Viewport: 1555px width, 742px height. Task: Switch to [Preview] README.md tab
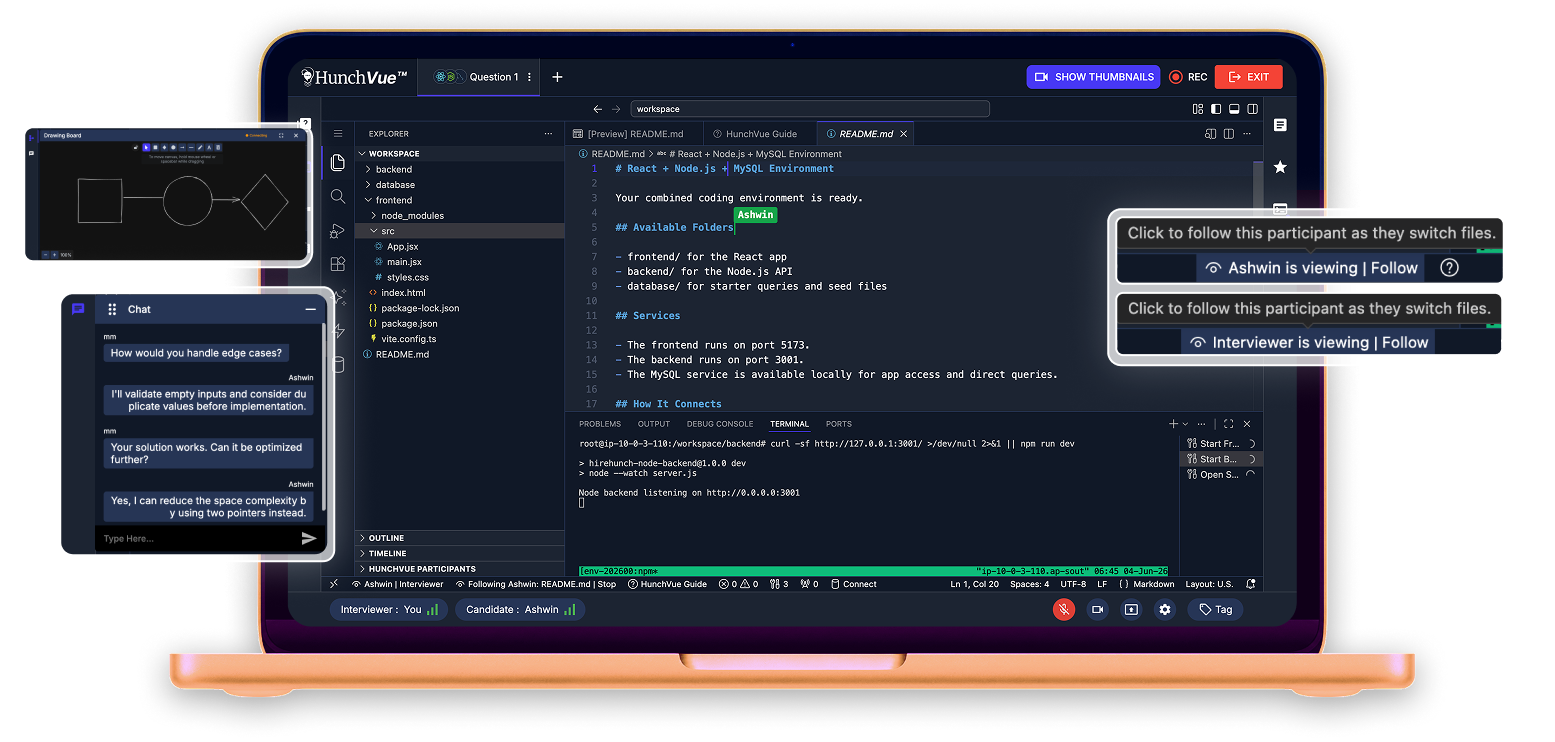[x=634, y=134]
